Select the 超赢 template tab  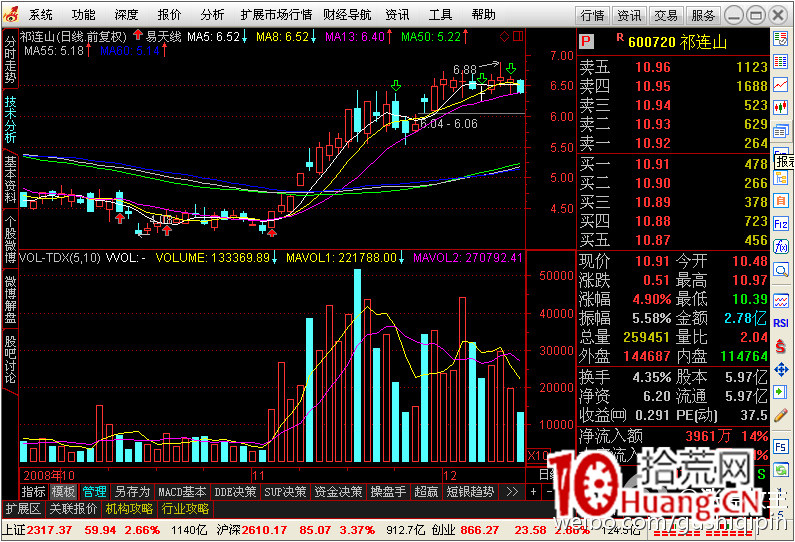coord(426,491)
